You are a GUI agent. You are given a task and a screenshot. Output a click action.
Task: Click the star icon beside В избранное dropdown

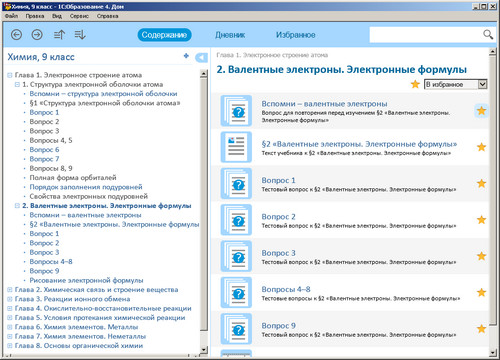415,84
